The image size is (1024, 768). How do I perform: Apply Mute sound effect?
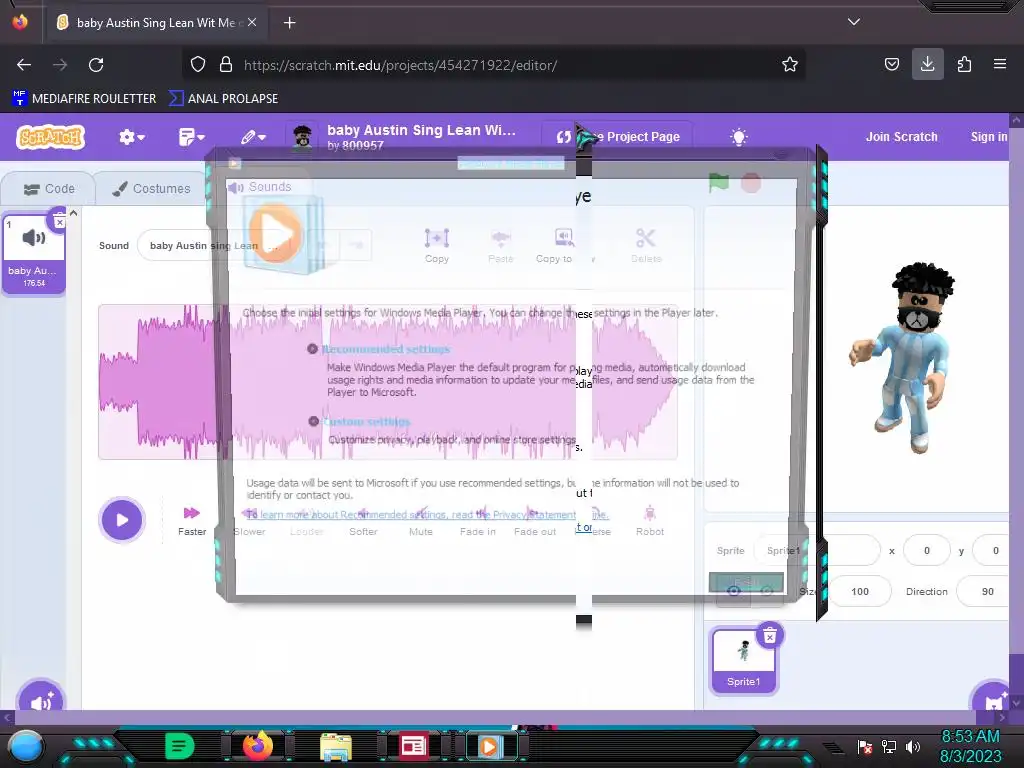tap(421, 520)
